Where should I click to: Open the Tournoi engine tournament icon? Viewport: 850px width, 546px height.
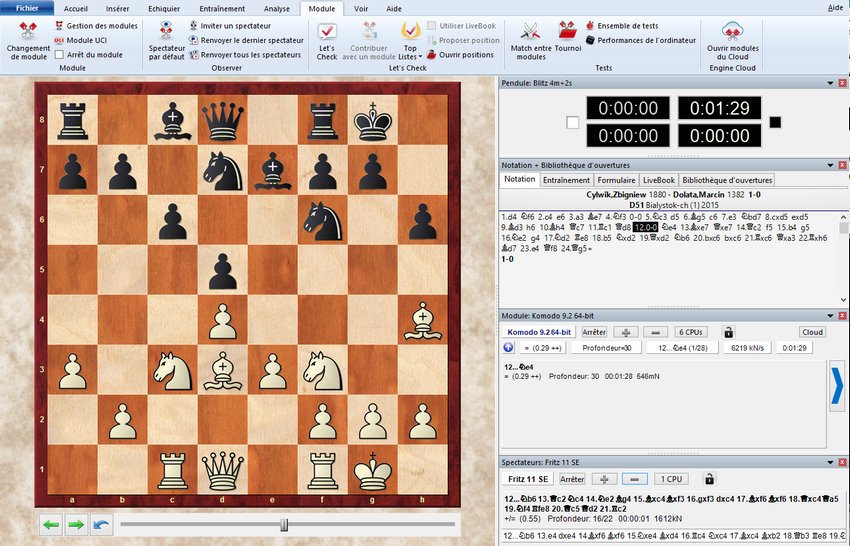pos(568,32)
